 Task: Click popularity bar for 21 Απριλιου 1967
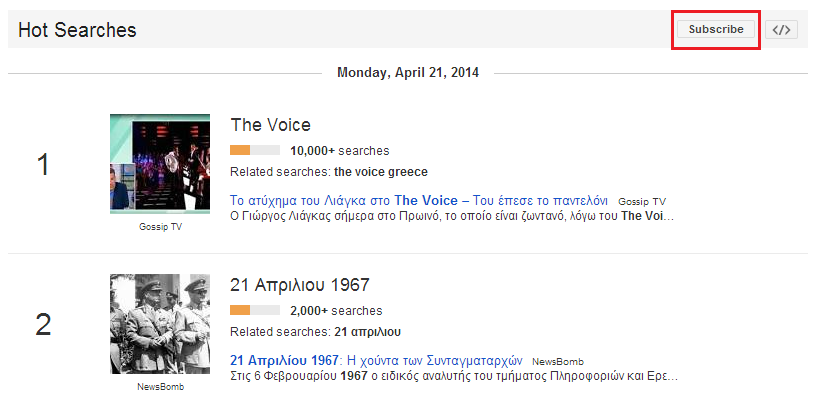(x=255, y=311)
